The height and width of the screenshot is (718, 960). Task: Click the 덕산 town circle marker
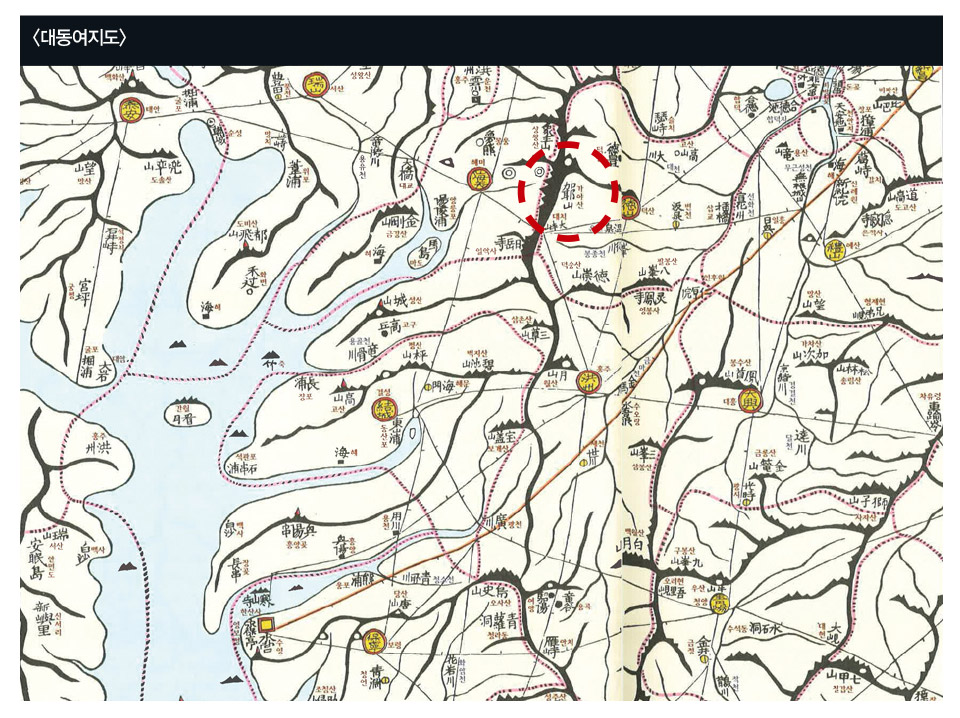[x=630, y=206]
